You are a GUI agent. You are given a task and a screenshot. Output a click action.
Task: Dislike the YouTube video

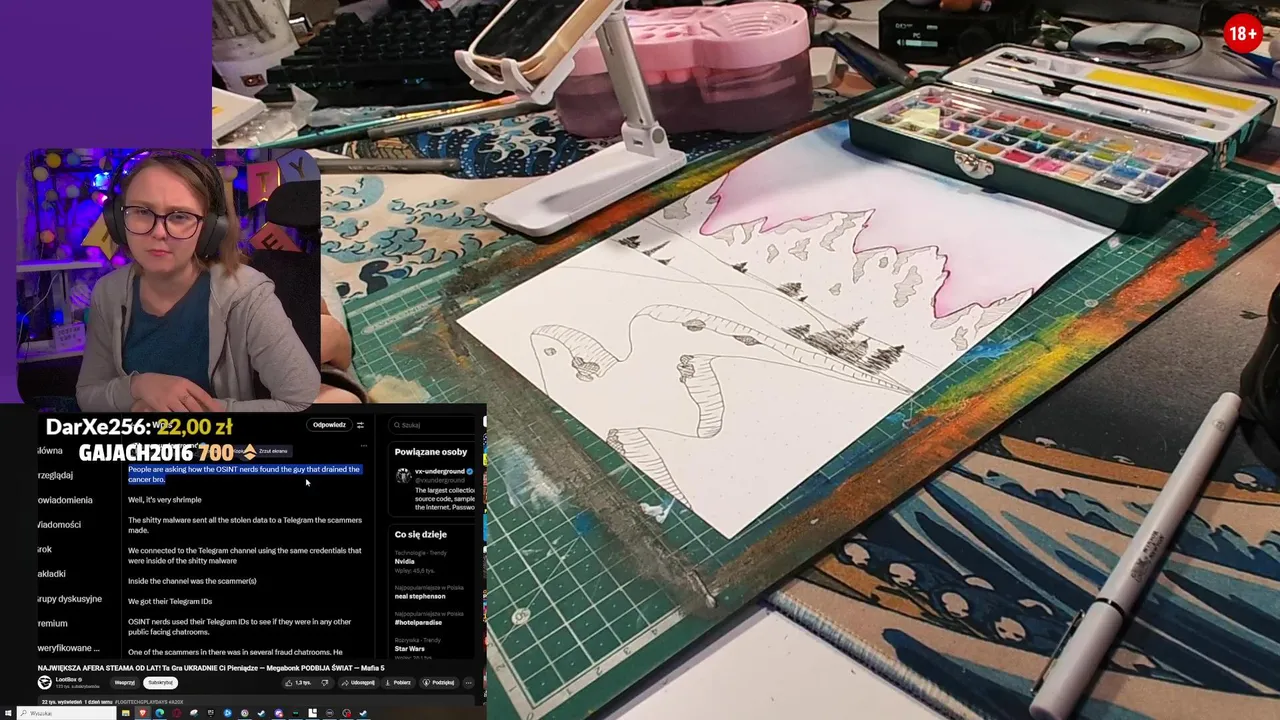tap(325, 682)
